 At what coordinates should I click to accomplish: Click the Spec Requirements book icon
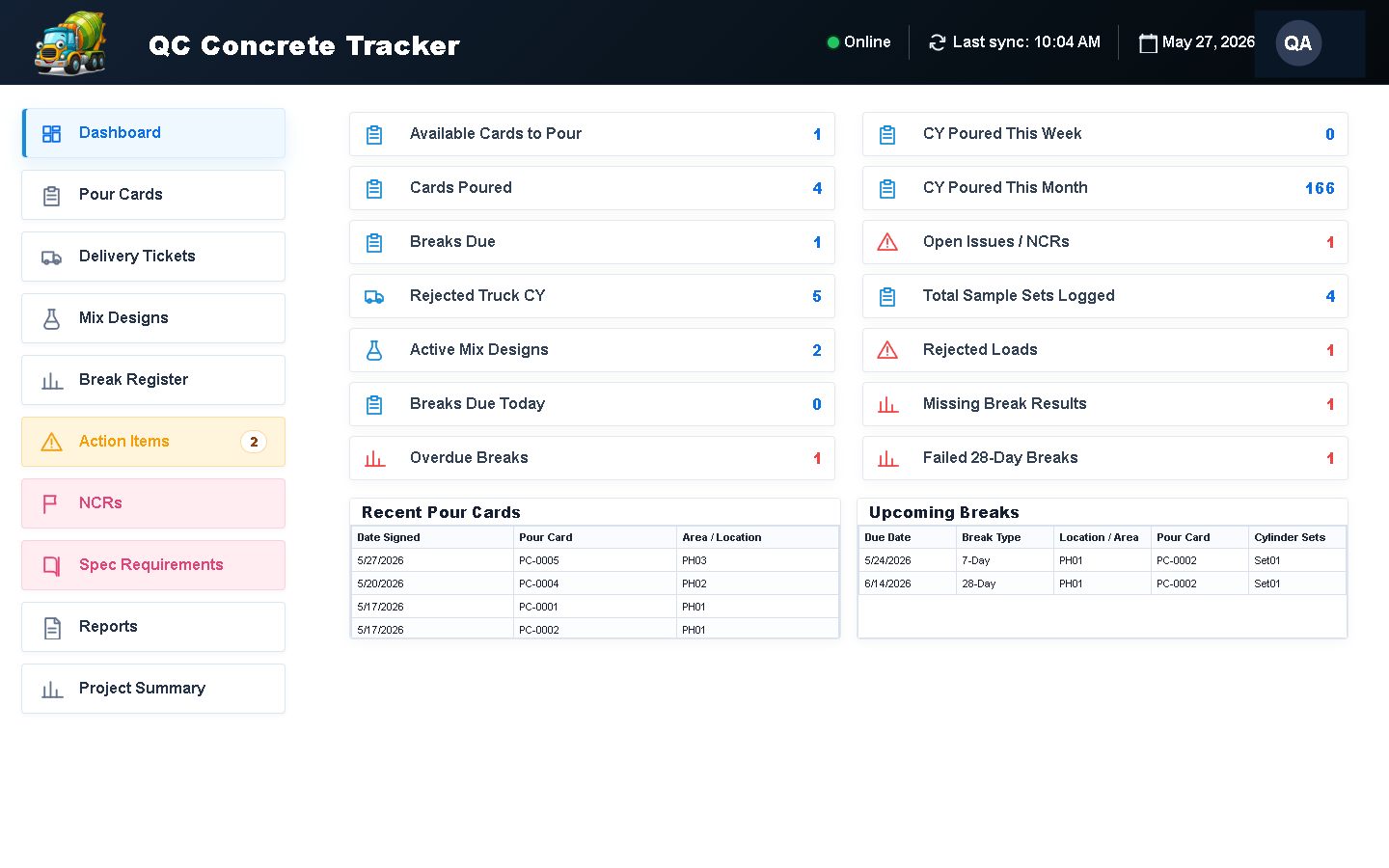click(52, 565)
